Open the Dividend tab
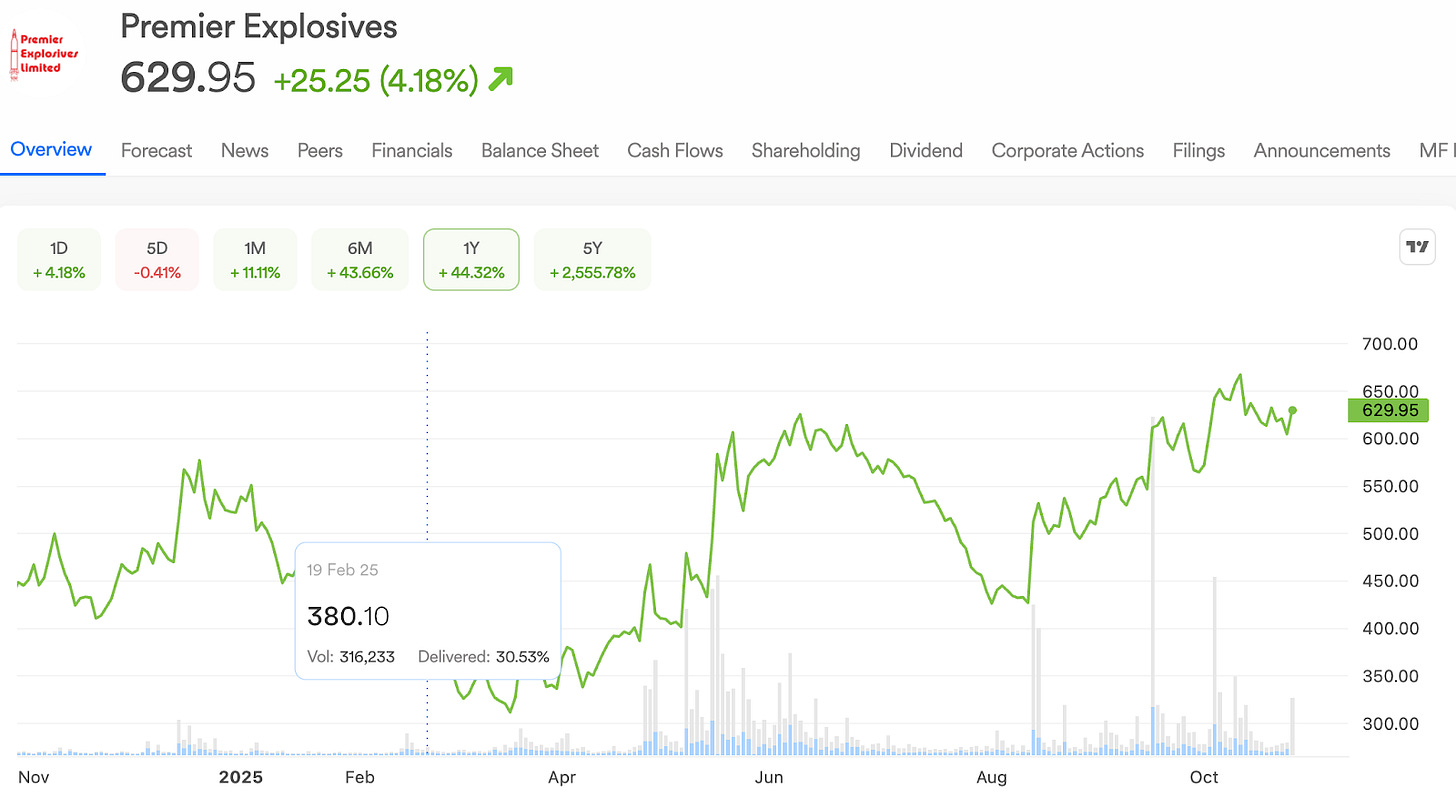The height and width of the screenshot is (808, 1456). [926, 151]
